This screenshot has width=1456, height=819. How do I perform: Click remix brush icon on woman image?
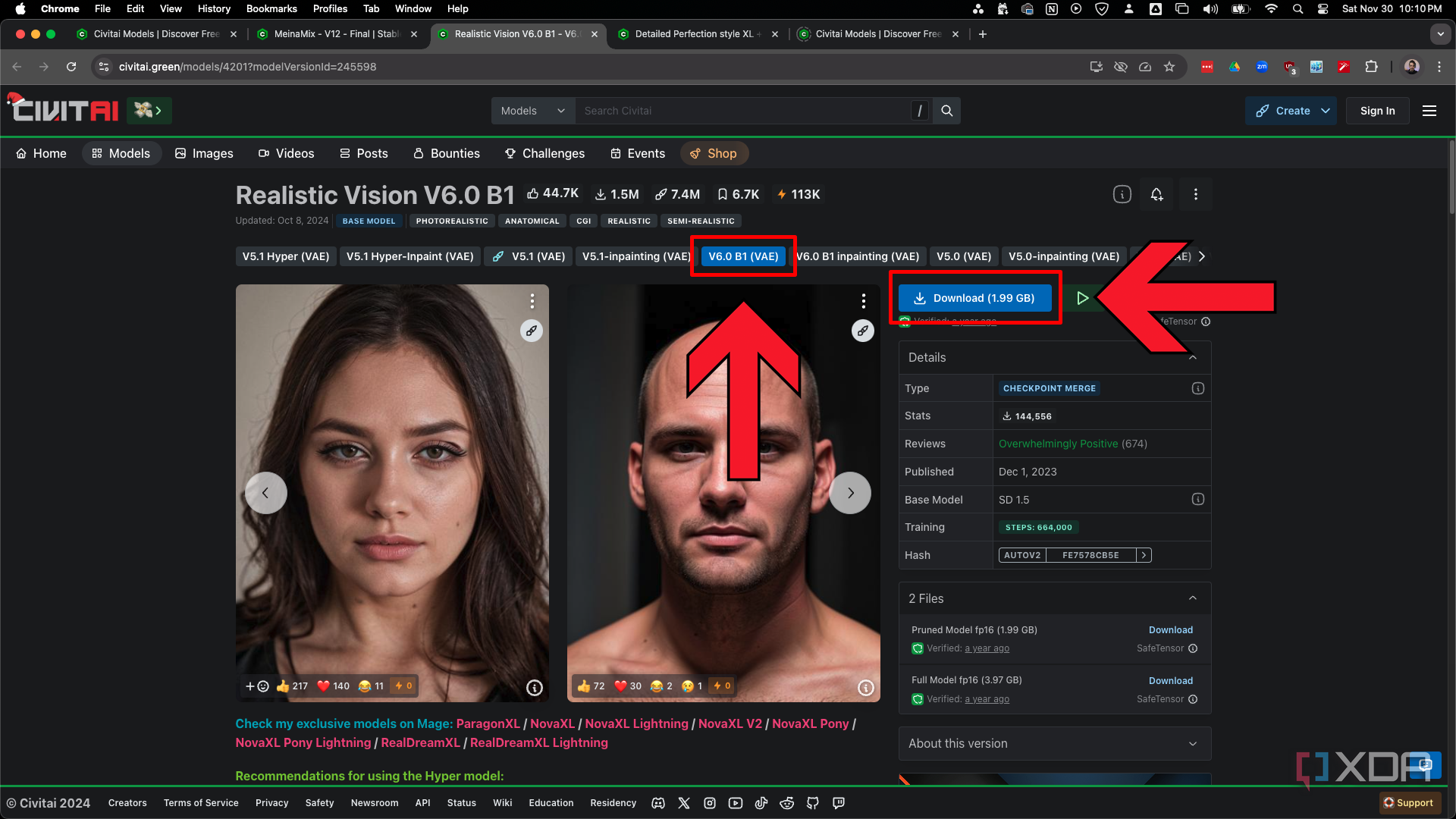click(532, 331)
